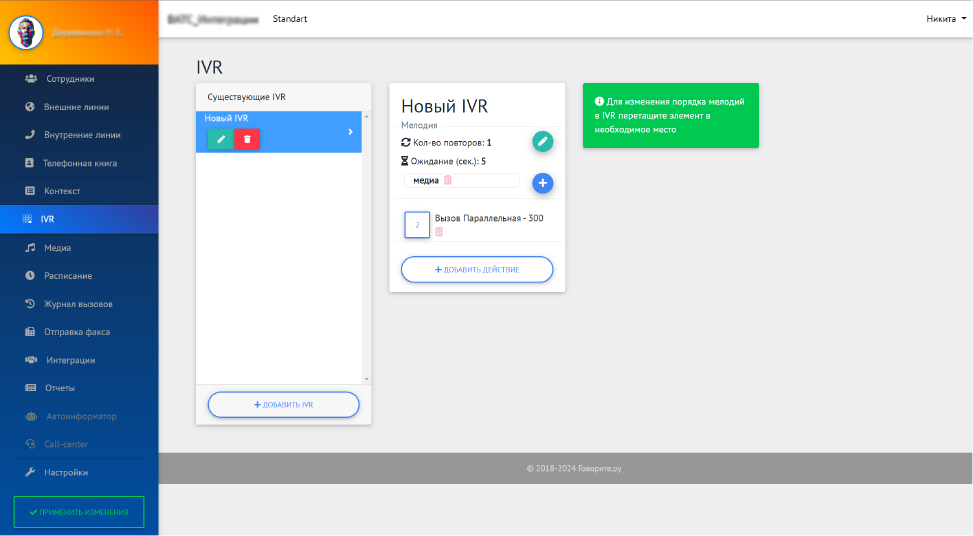Screen dimensions: 973x536
Task: Click the Standart tariff label in header
Action: click(290, 19)
